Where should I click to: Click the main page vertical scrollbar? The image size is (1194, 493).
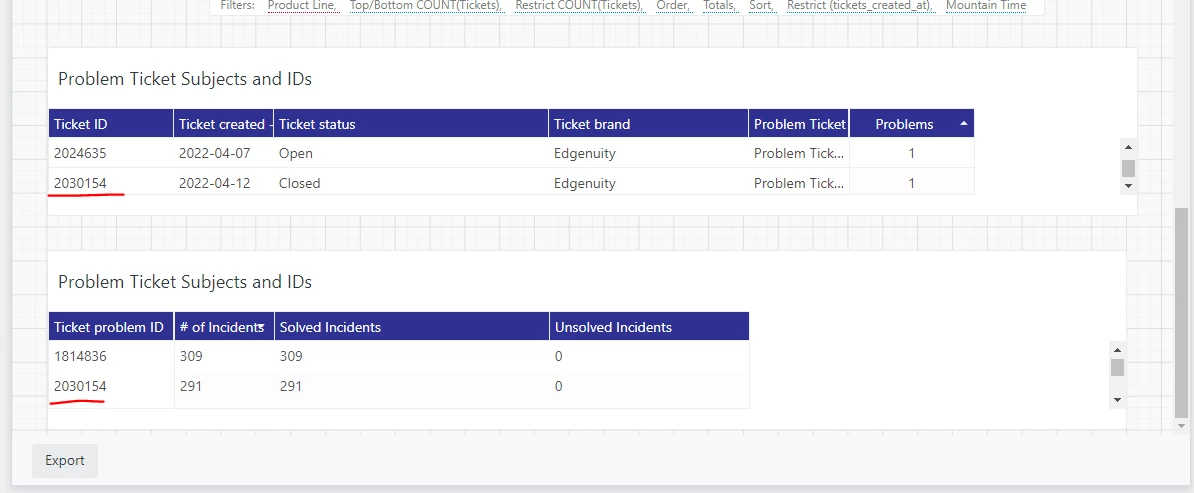point(1181,312)
